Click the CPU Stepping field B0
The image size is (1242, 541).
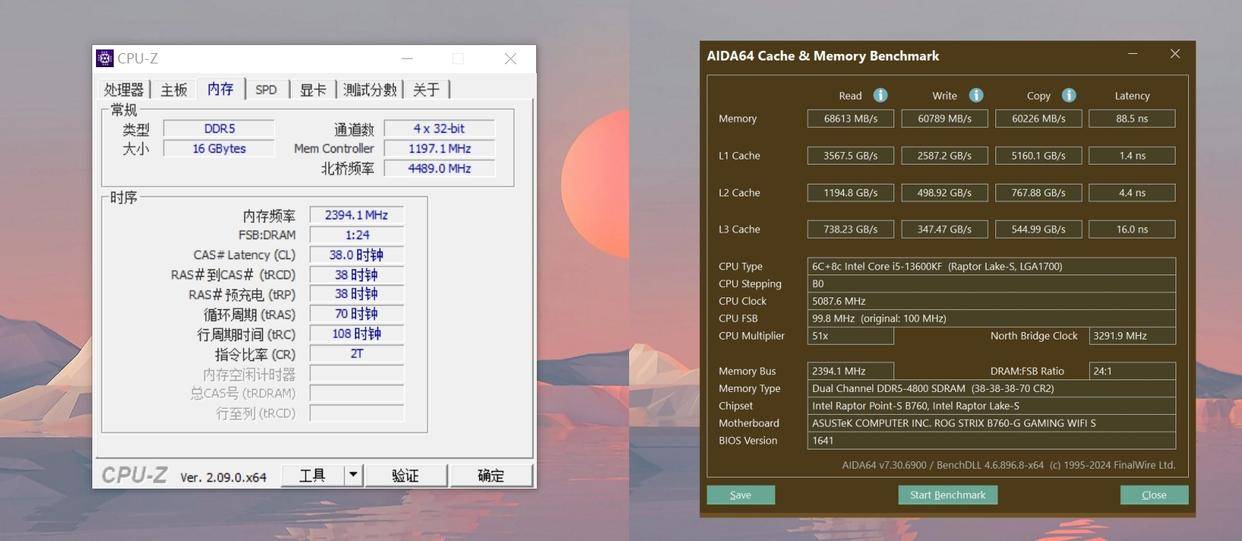[991, 283]
